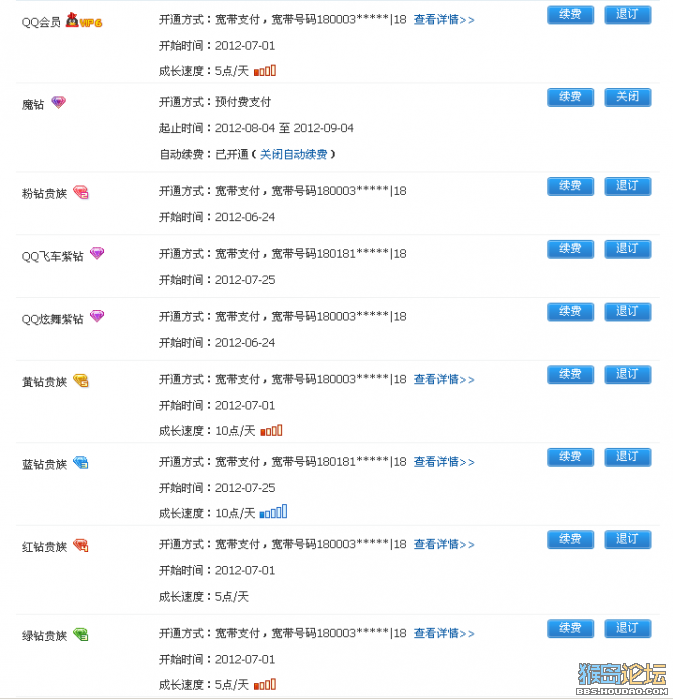The width and height of the screenshot is (673, 700).
Task: Click QQ飞车紫钻 start date 2012-07-25
Action: (245, 280)
